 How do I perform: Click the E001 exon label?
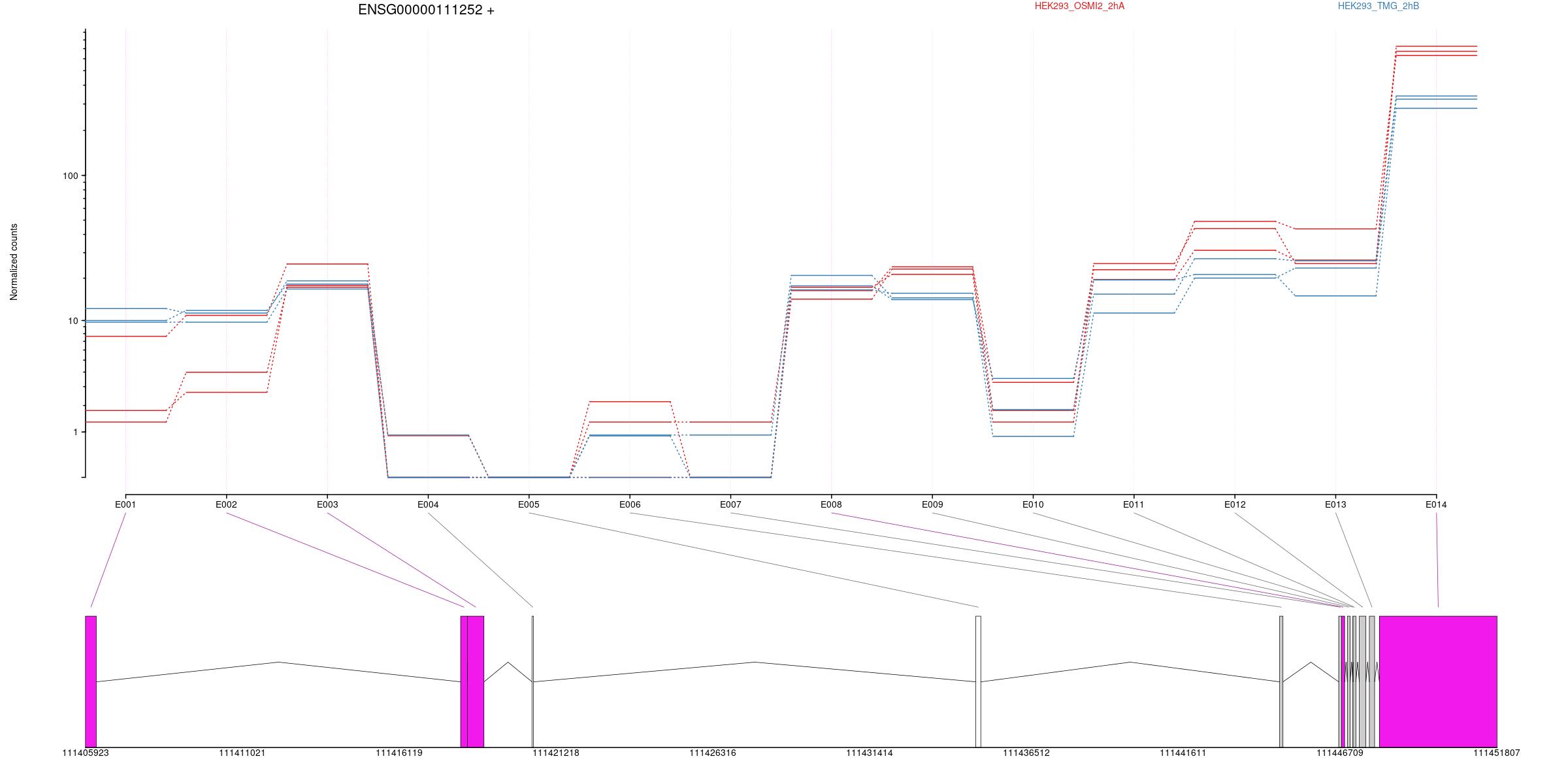click(125, 504)
